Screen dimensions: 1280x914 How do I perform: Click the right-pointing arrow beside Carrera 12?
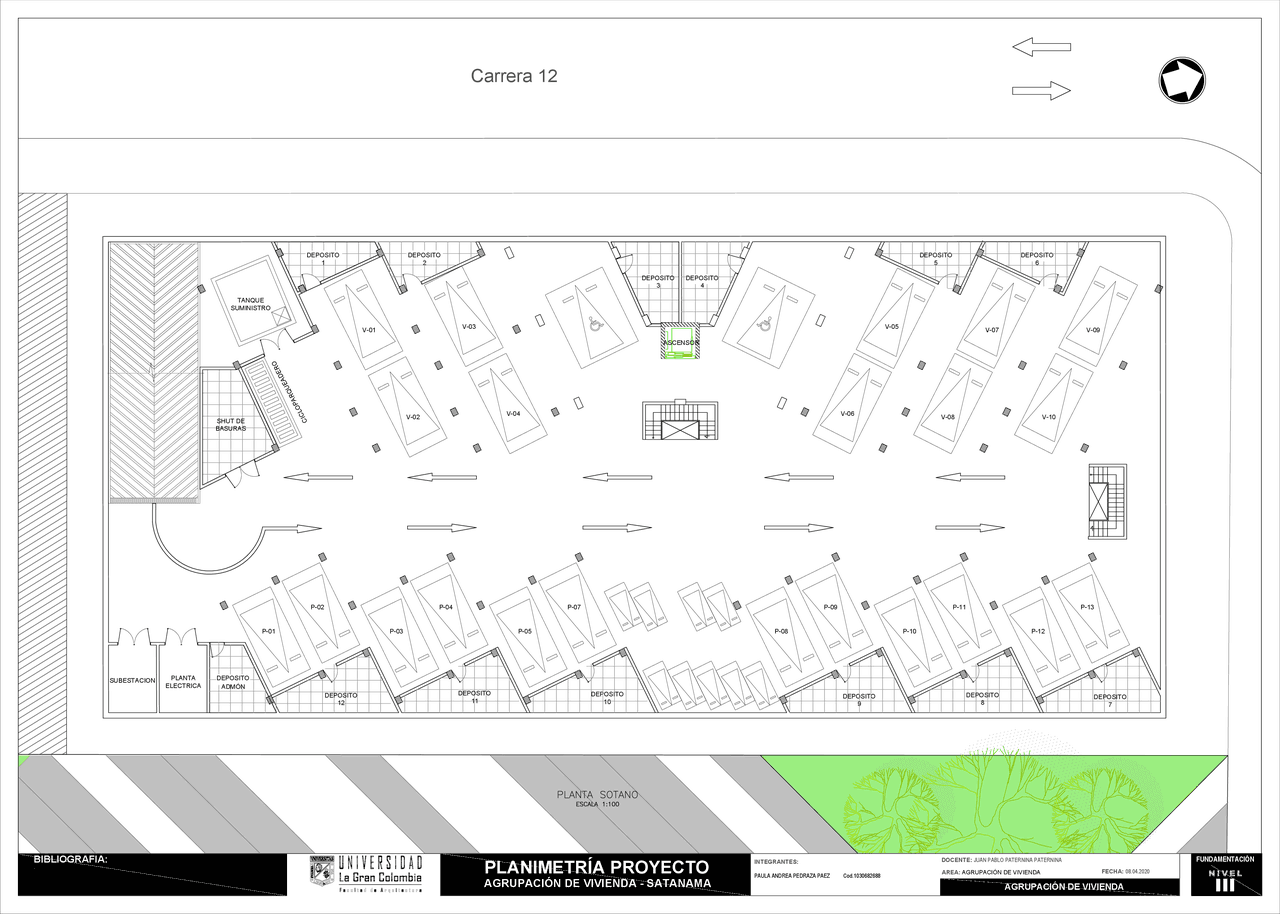click(1041, 91)
